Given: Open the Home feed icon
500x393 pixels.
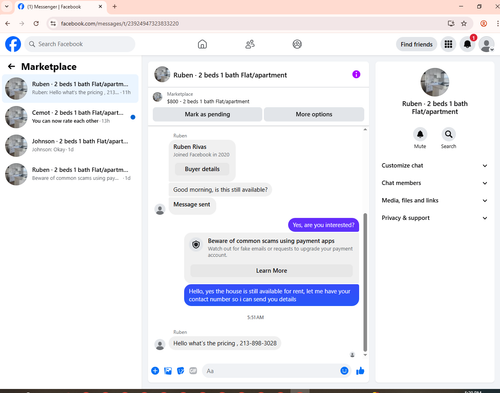Looking at the screenshot, I should point(202,44).
